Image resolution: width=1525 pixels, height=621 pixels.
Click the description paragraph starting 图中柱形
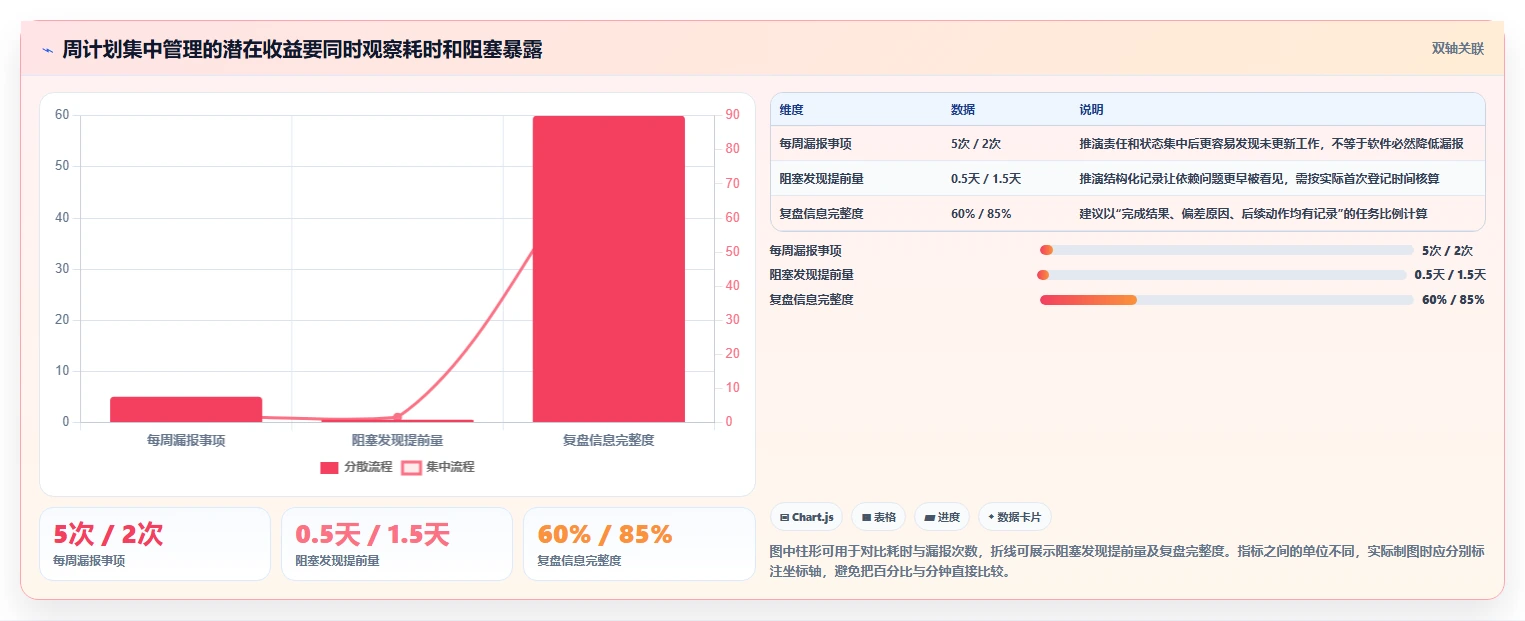[x=1127, y=562]
